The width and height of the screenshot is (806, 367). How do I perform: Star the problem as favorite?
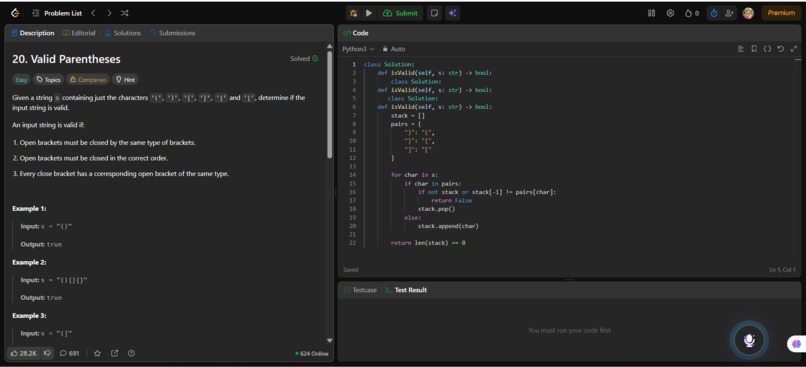click(97, 353)
